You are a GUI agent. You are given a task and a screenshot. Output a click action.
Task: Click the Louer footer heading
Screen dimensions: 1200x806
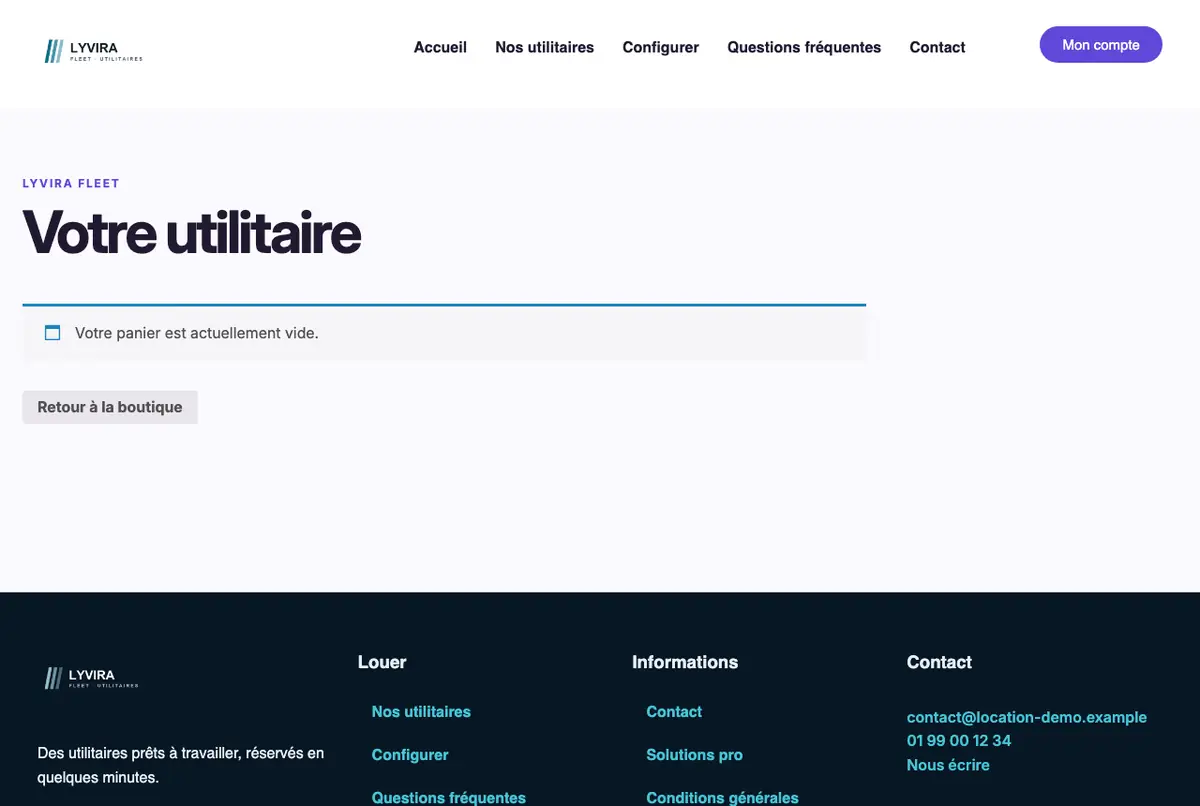(382, 662)
